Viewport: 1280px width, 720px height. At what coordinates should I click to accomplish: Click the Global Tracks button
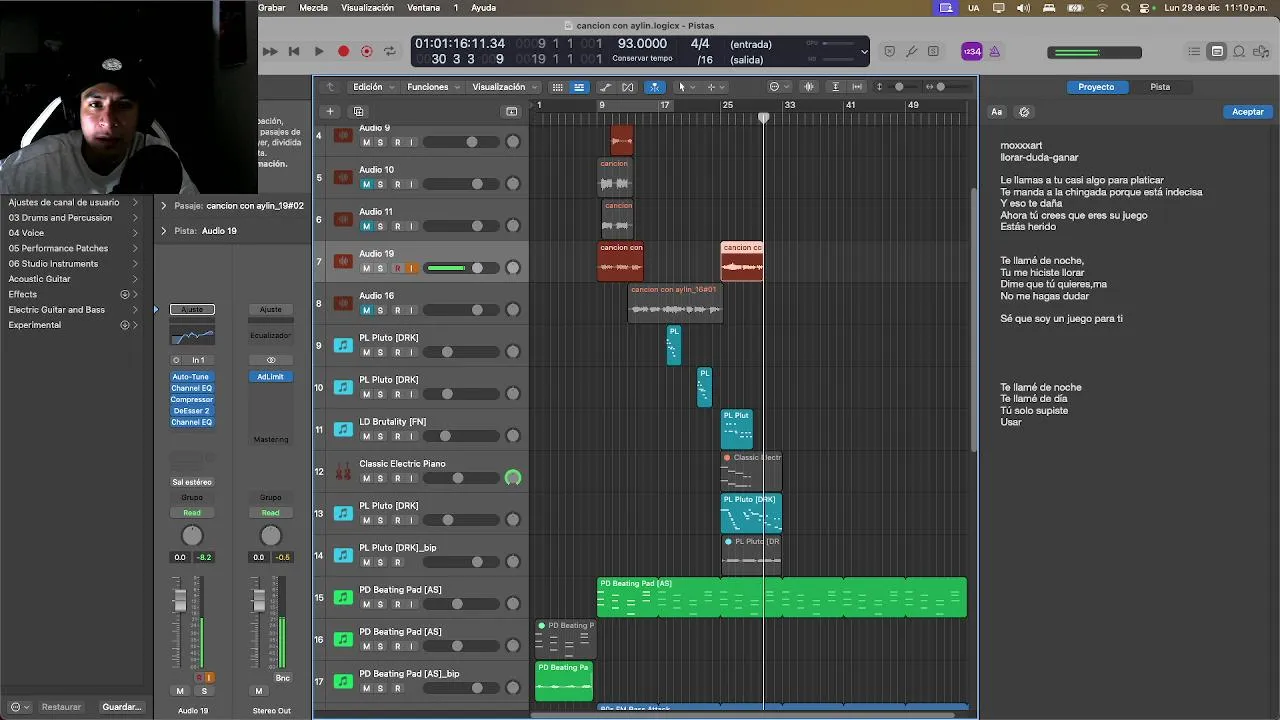pyautogui.click(x=512, y=111)
